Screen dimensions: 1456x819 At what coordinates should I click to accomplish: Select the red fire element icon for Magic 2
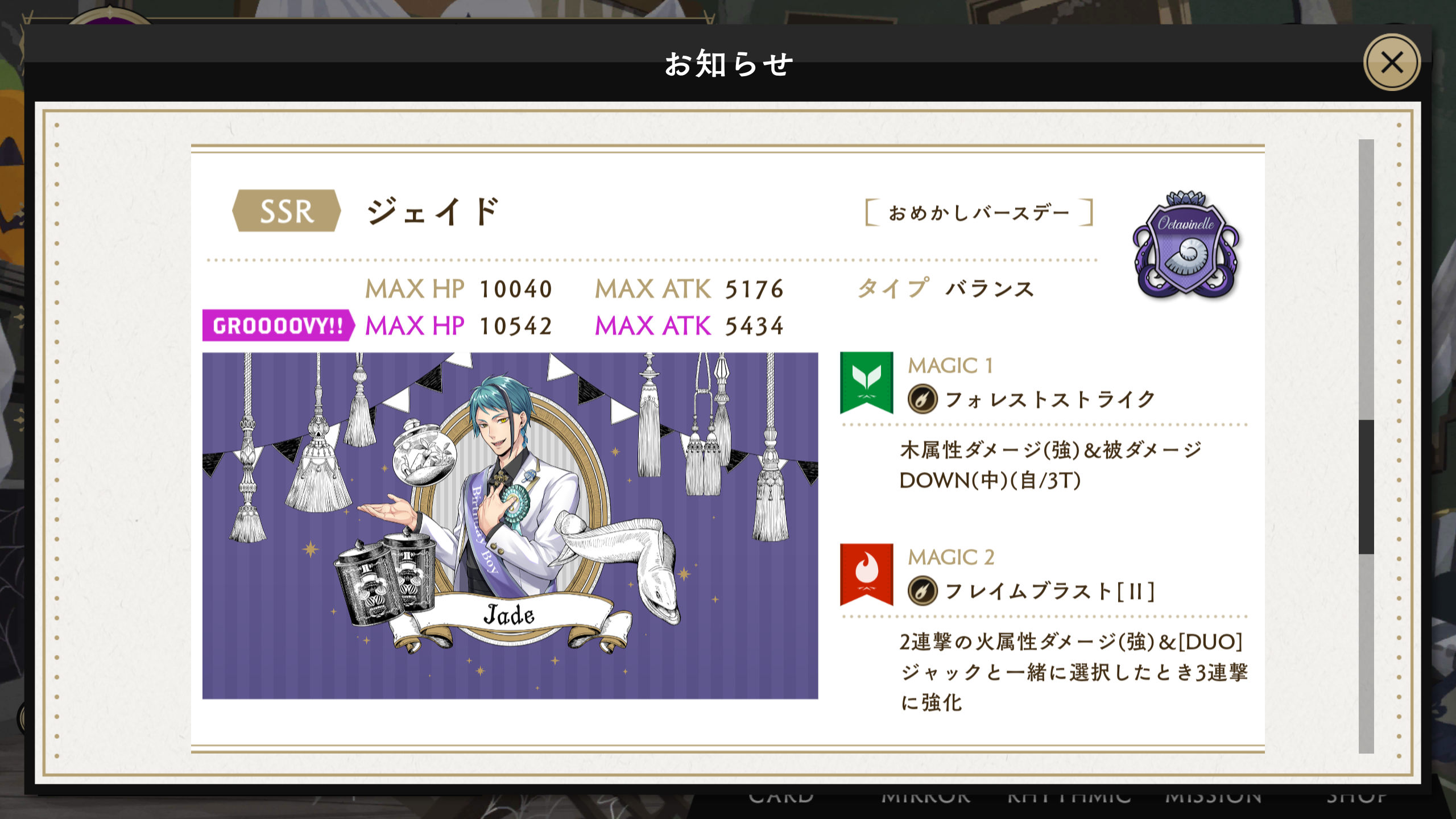[866, 574]
